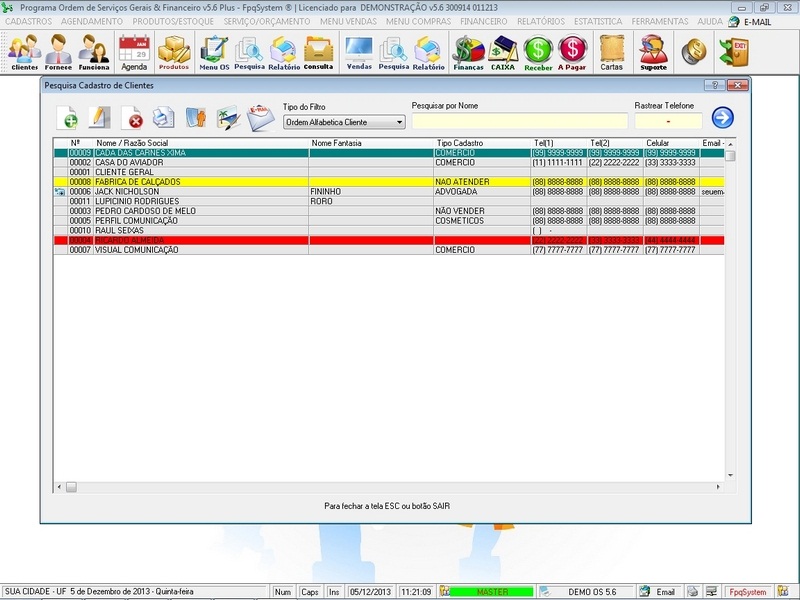Click the blue arrow search button
800x600 pixels.
point(722,119)
